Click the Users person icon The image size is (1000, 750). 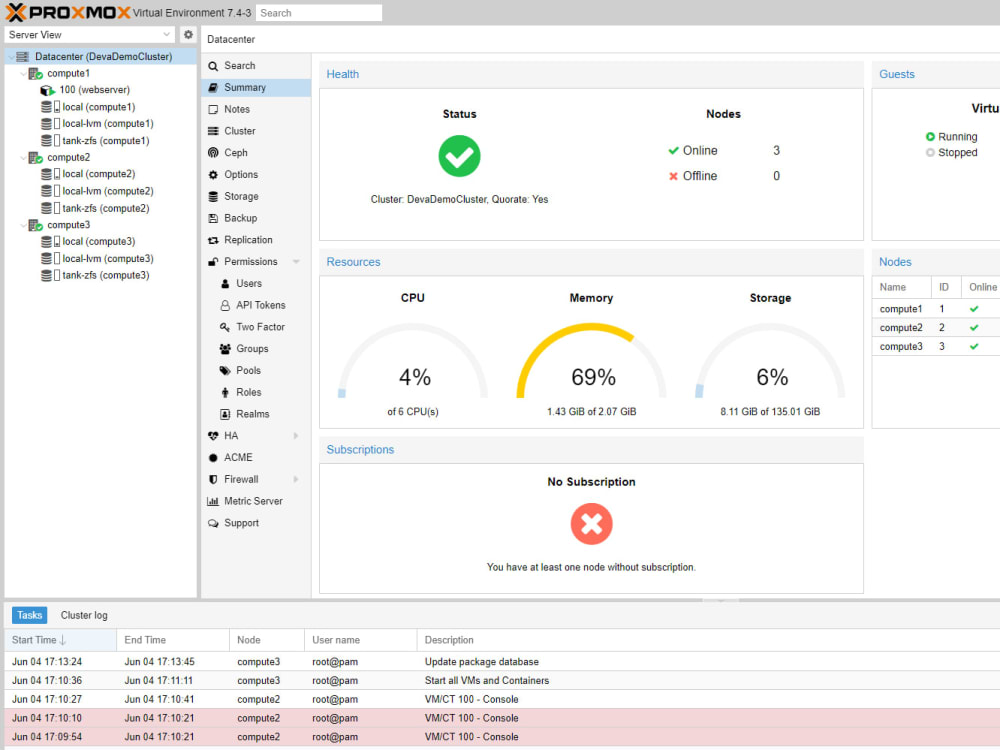pos(225,284)
